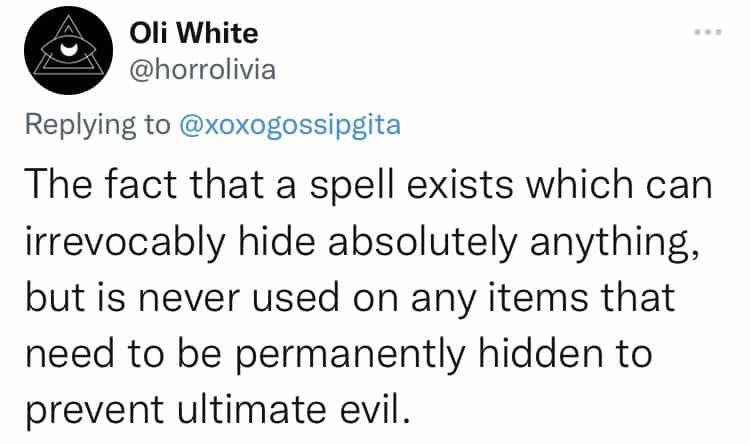Open profile via the Oli White display name

[194, 33]
